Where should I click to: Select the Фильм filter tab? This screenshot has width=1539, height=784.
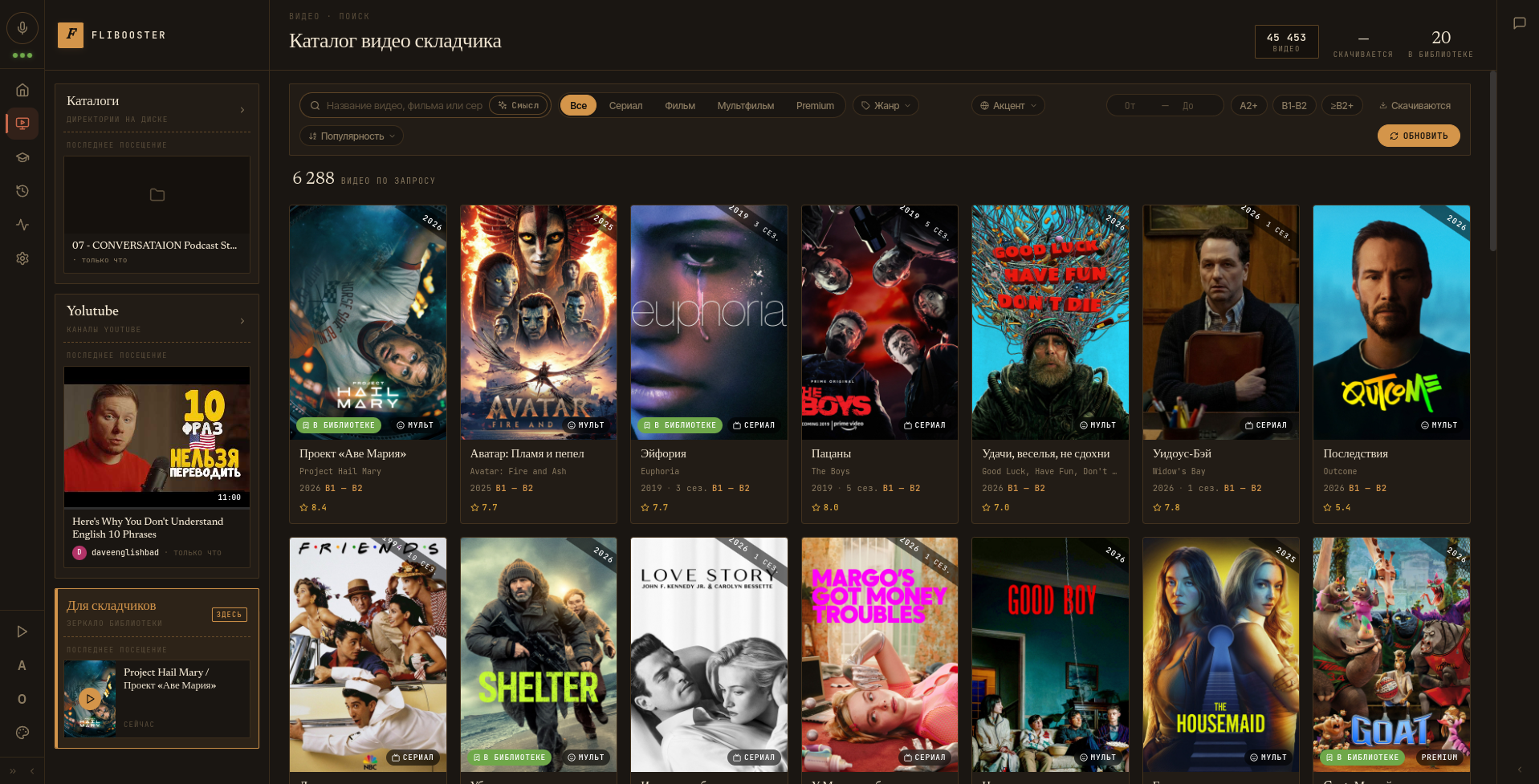click(680, 106)
